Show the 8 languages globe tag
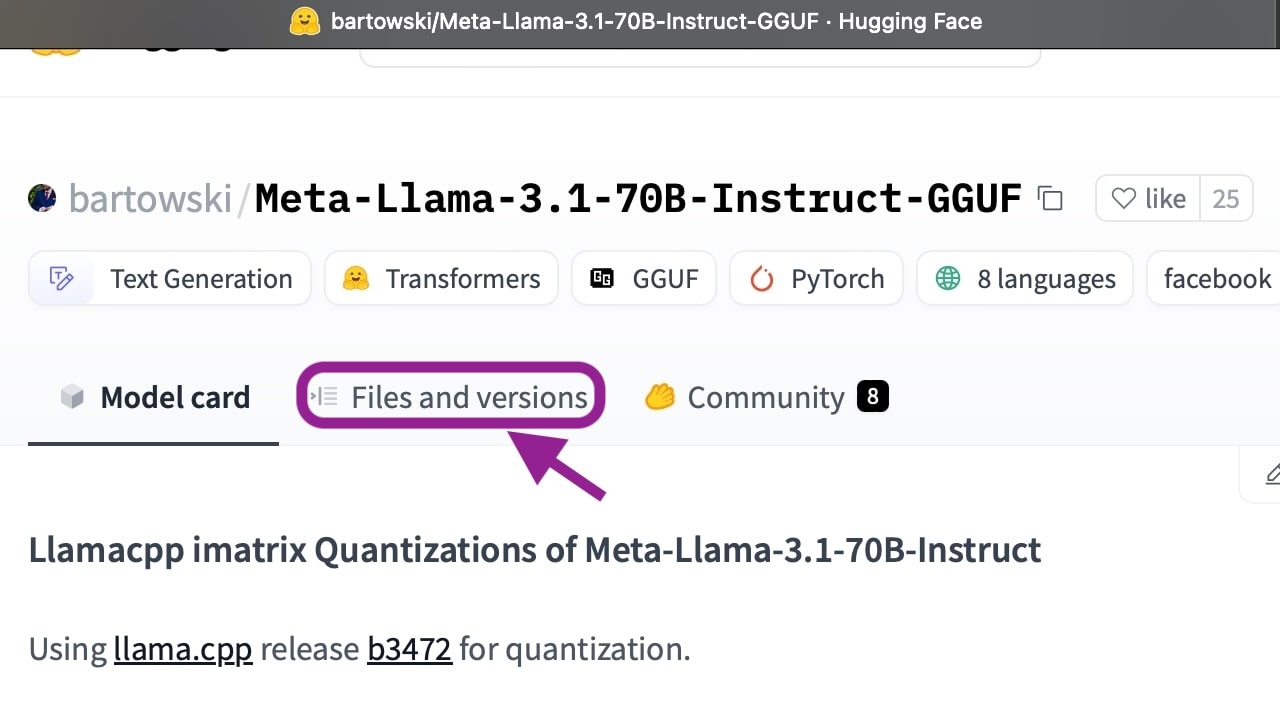Screen dimensions: 1280x718 pyautogui.click(x=1025, y=279)
